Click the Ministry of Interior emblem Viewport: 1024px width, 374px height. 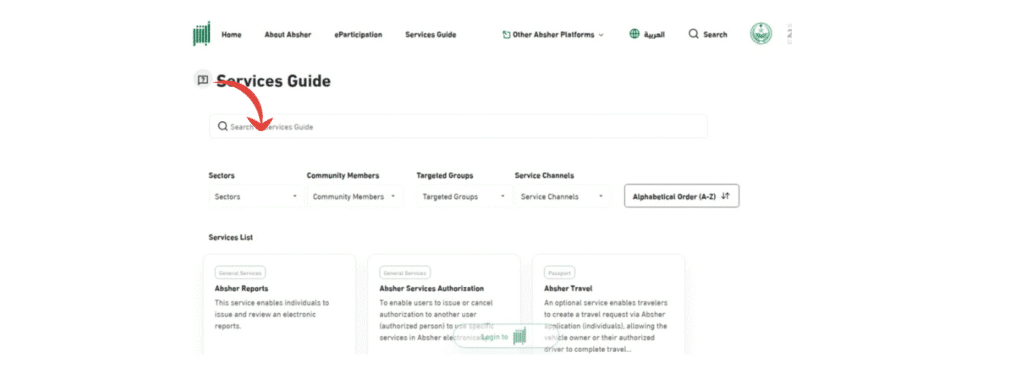(760, 34)
